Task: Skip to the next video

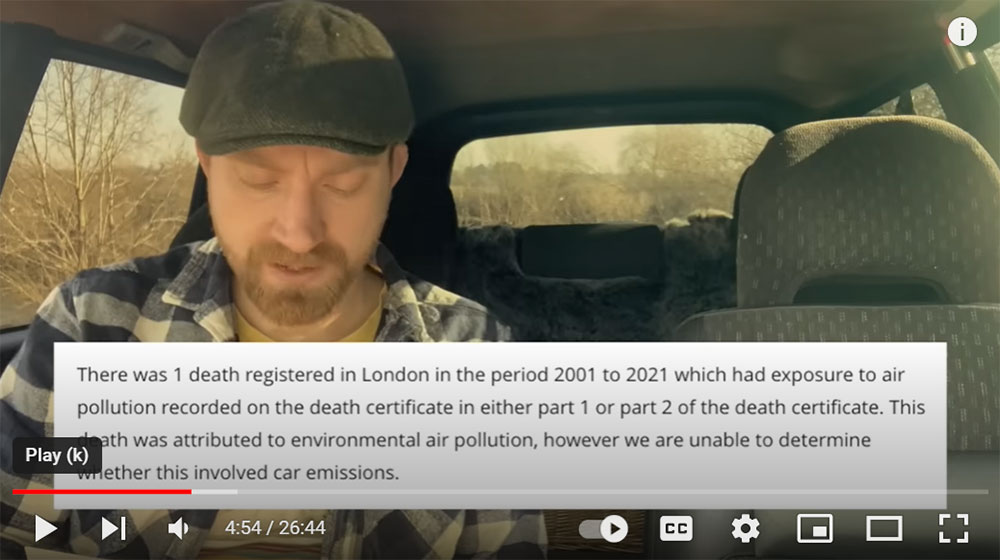Action: point(114,529)
